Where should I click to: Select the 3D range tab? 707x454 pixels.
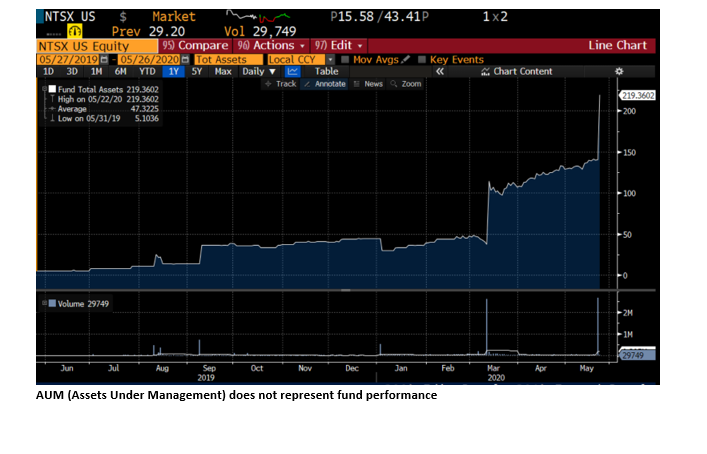tap(72, 71)
